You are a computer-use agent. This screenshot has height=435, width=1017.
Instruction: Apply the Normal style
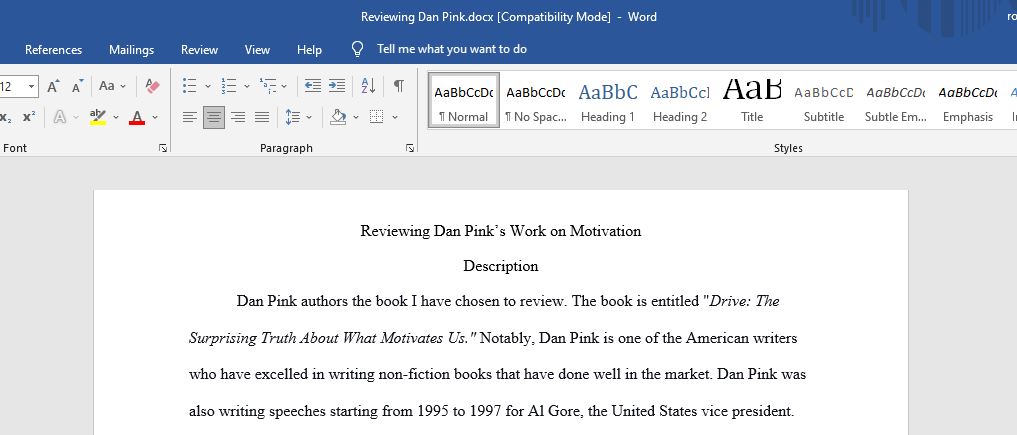coord(464,100)
